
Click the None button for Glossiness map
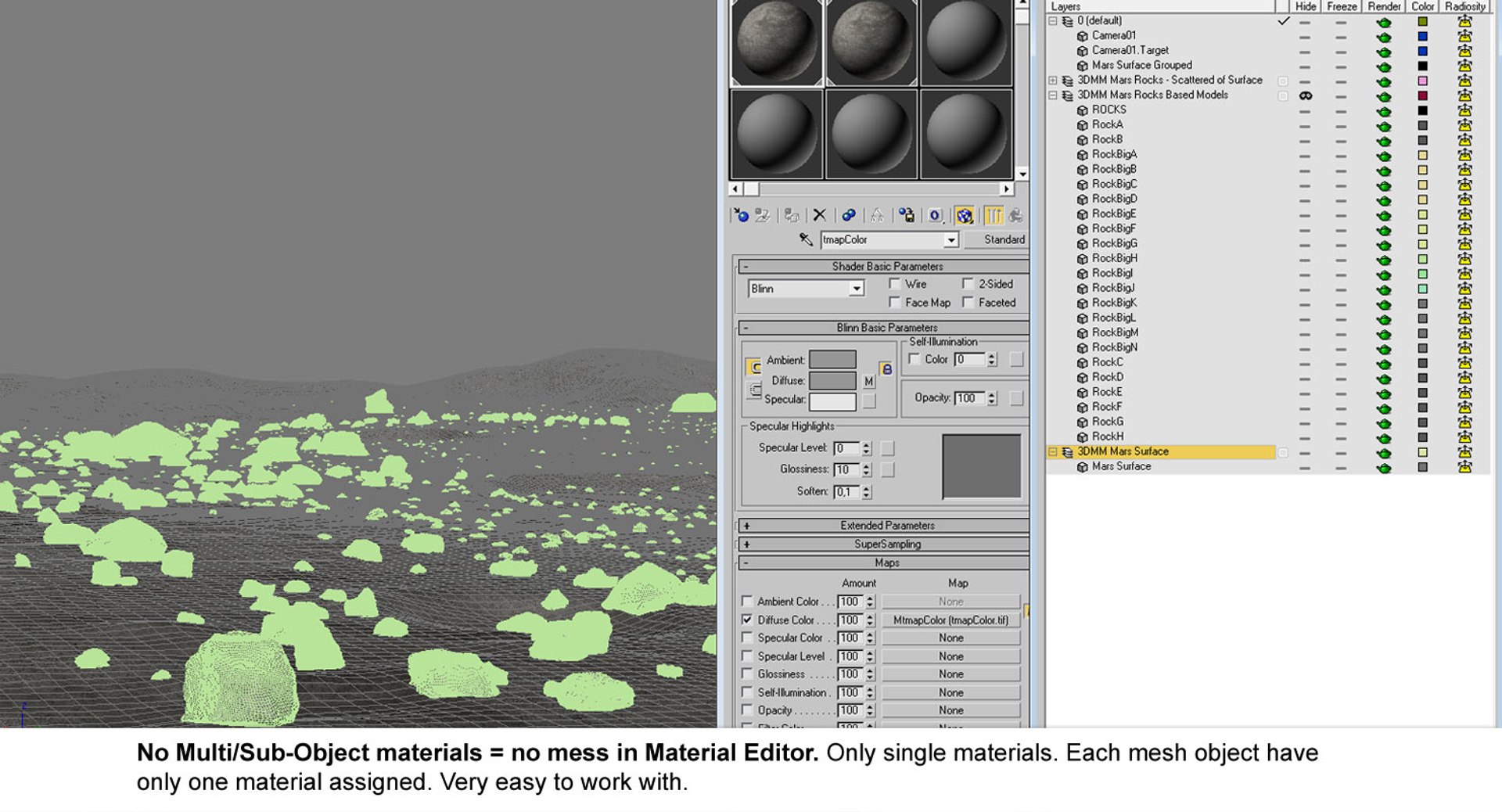click(x=951, y=674)
